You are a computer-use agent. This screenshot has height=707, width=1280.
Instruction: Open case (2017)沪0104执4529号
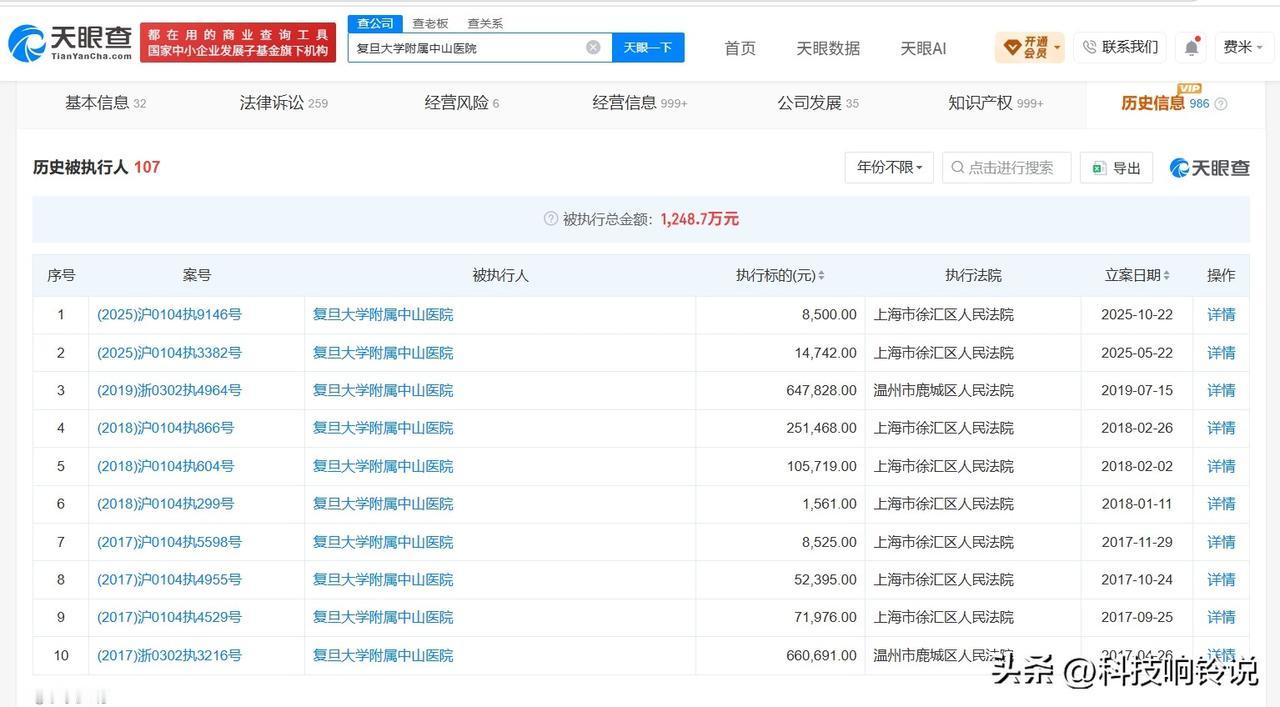pos(169,617)
